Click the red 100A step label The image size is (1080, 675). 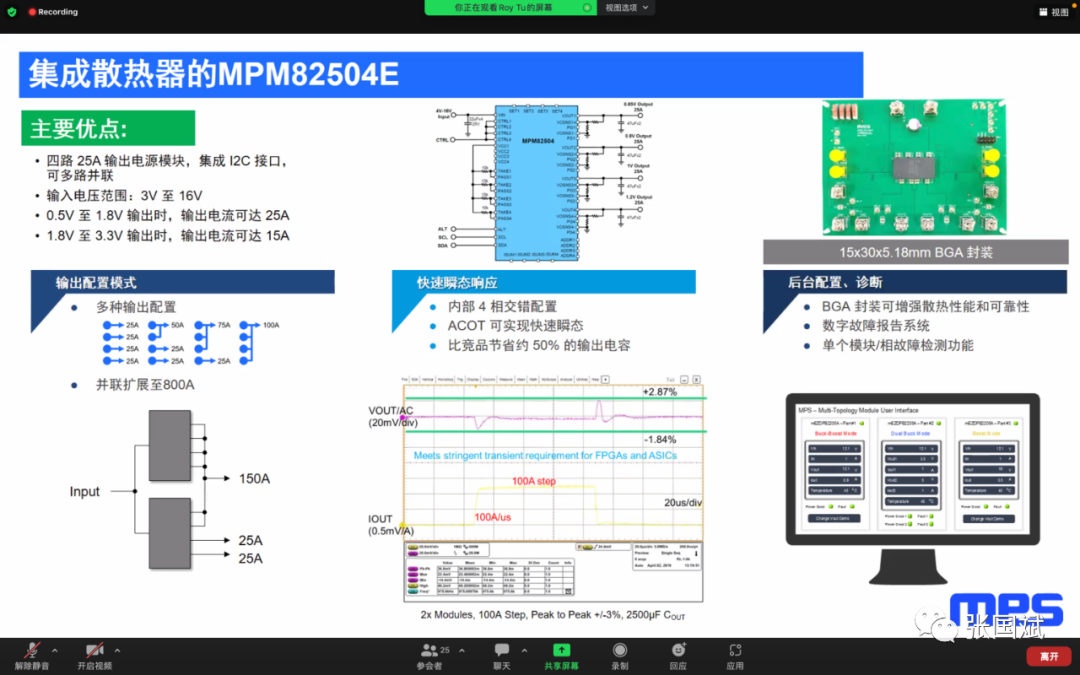click(x=534, y=481)
